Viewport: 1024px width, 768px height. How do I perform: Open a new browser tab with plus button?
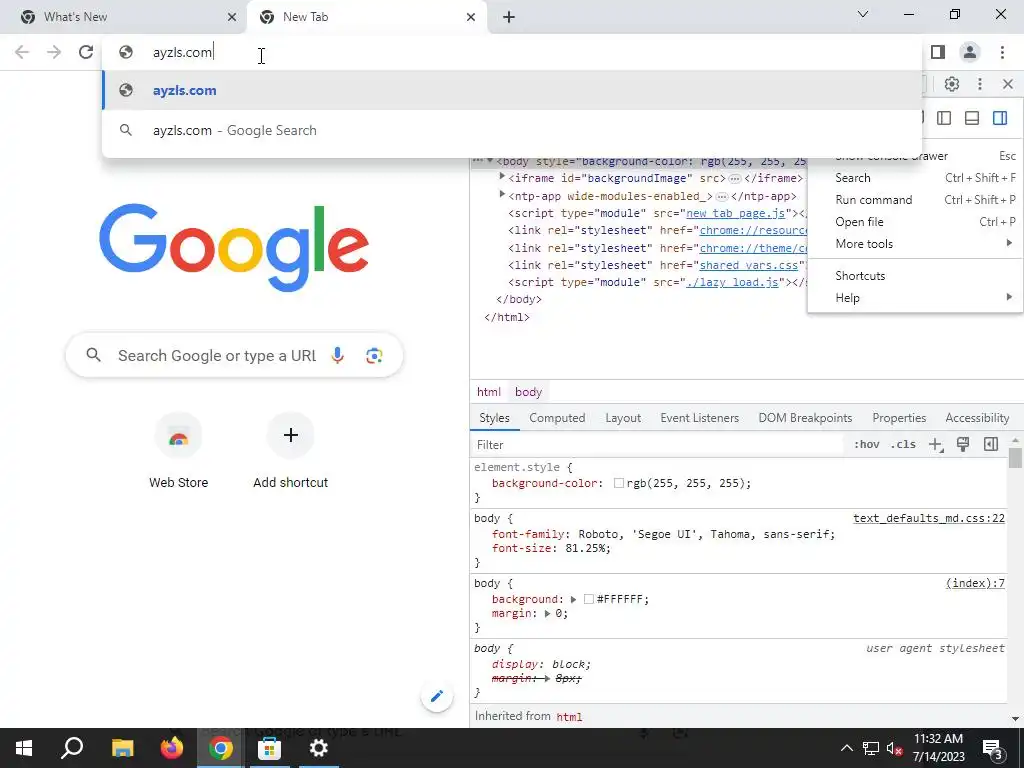(509, 17)
